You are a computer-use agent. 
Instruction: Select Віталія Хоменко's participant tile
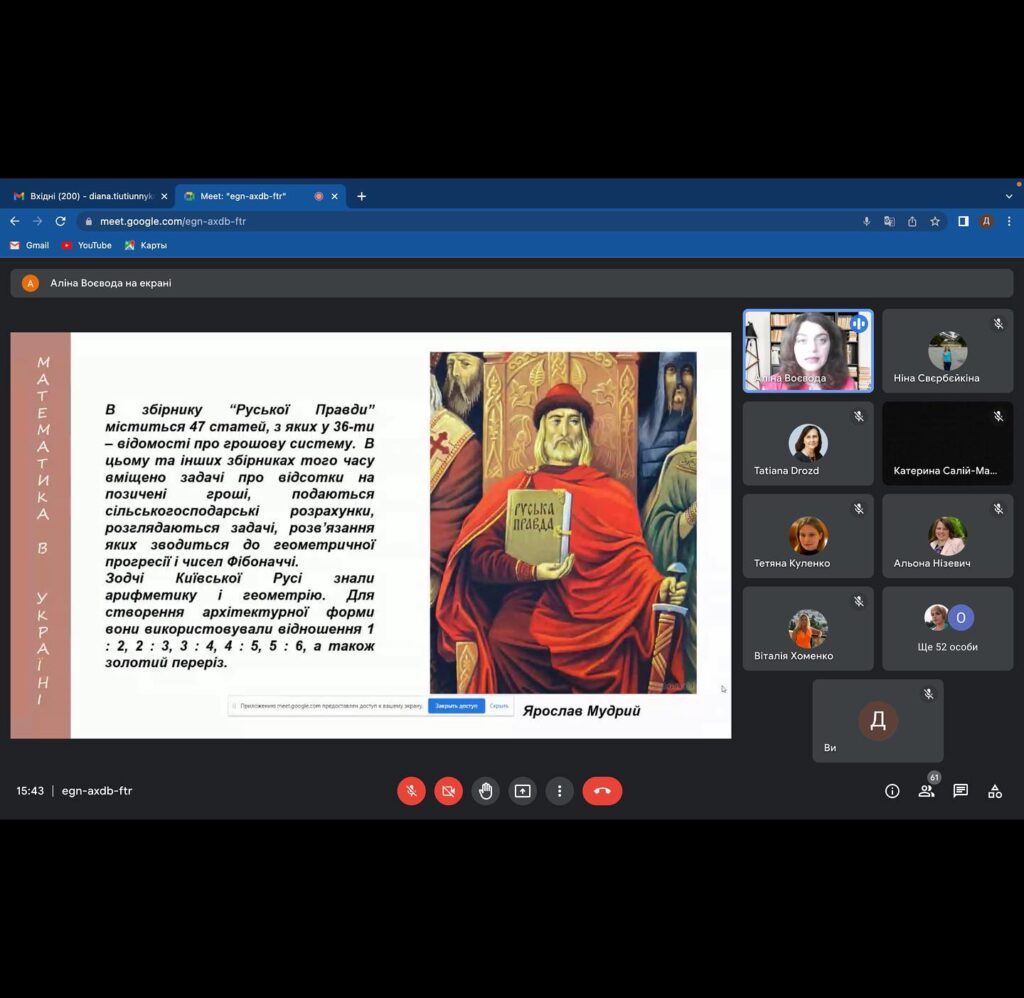(x=808, y=628)
